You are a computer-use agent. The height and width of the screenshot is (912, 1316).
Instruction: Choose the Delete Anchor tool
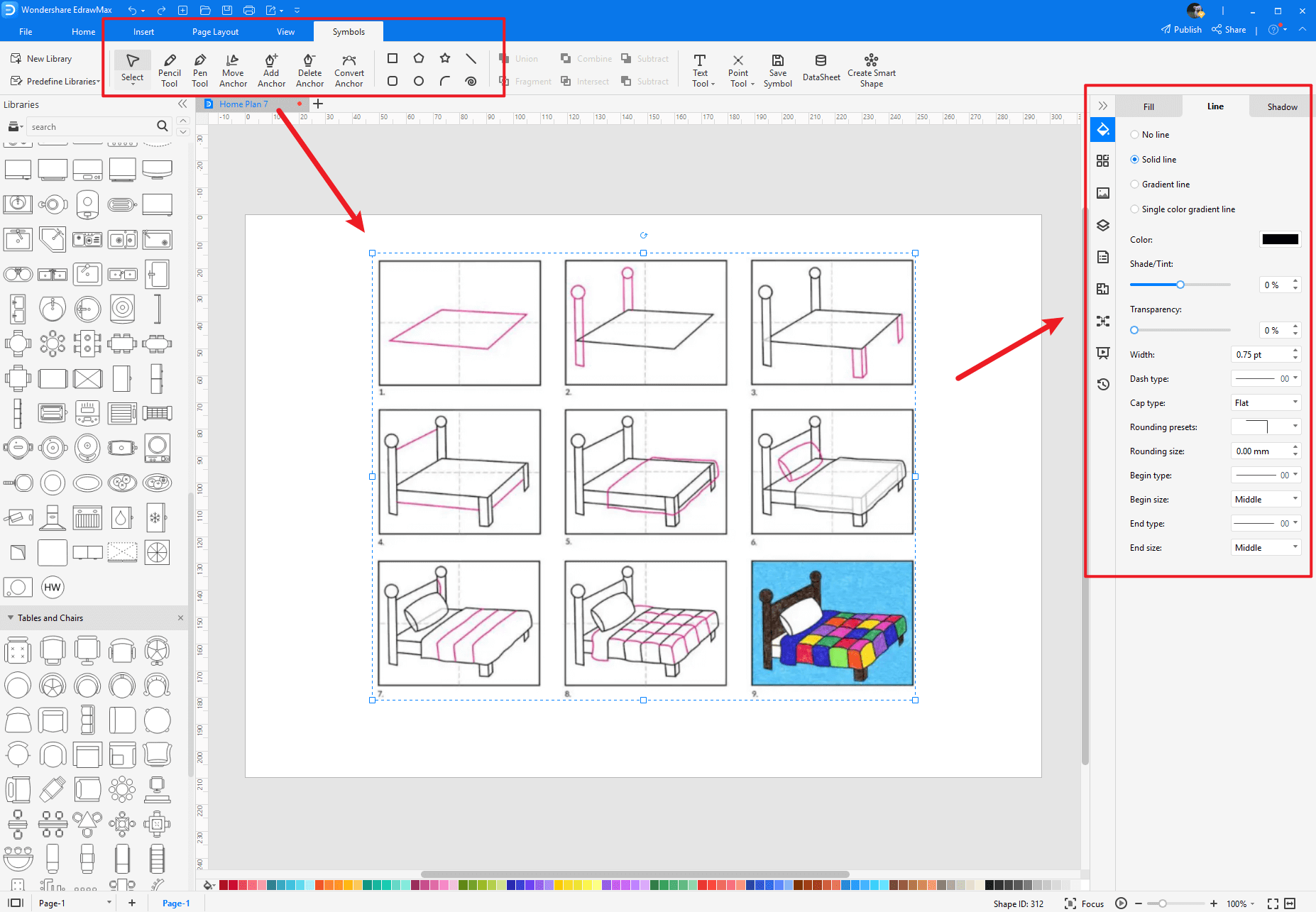[309, 70]
